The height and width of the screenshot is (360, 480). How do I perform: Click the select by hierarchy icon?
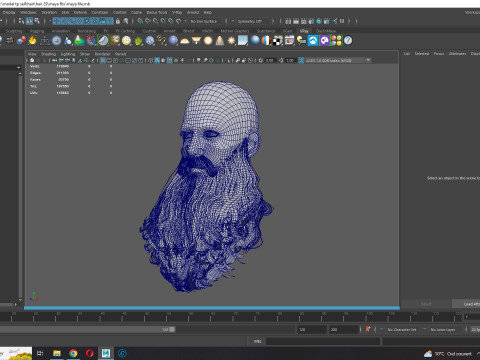click(21, 21)
